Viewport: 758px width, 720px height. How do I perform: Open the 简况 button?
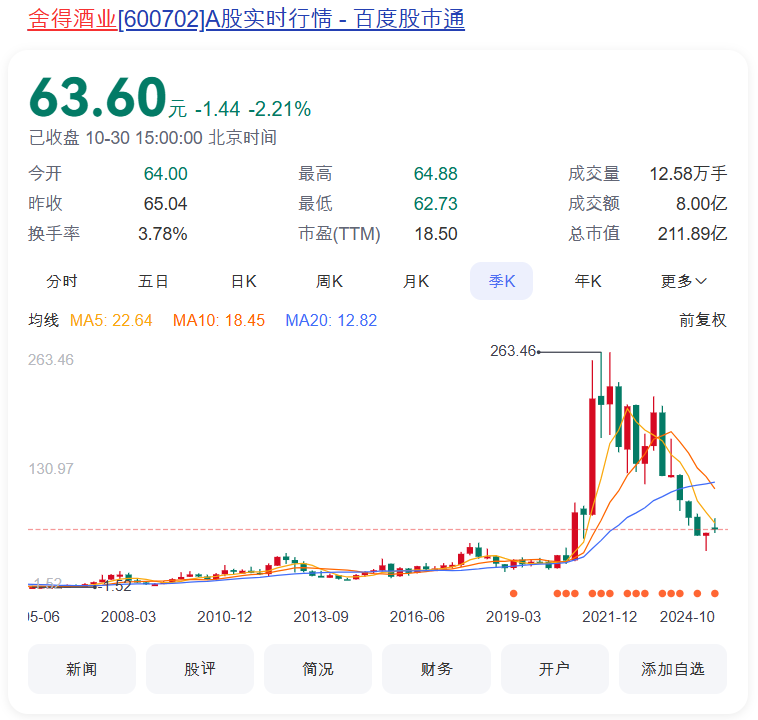(x=318, y=669)
